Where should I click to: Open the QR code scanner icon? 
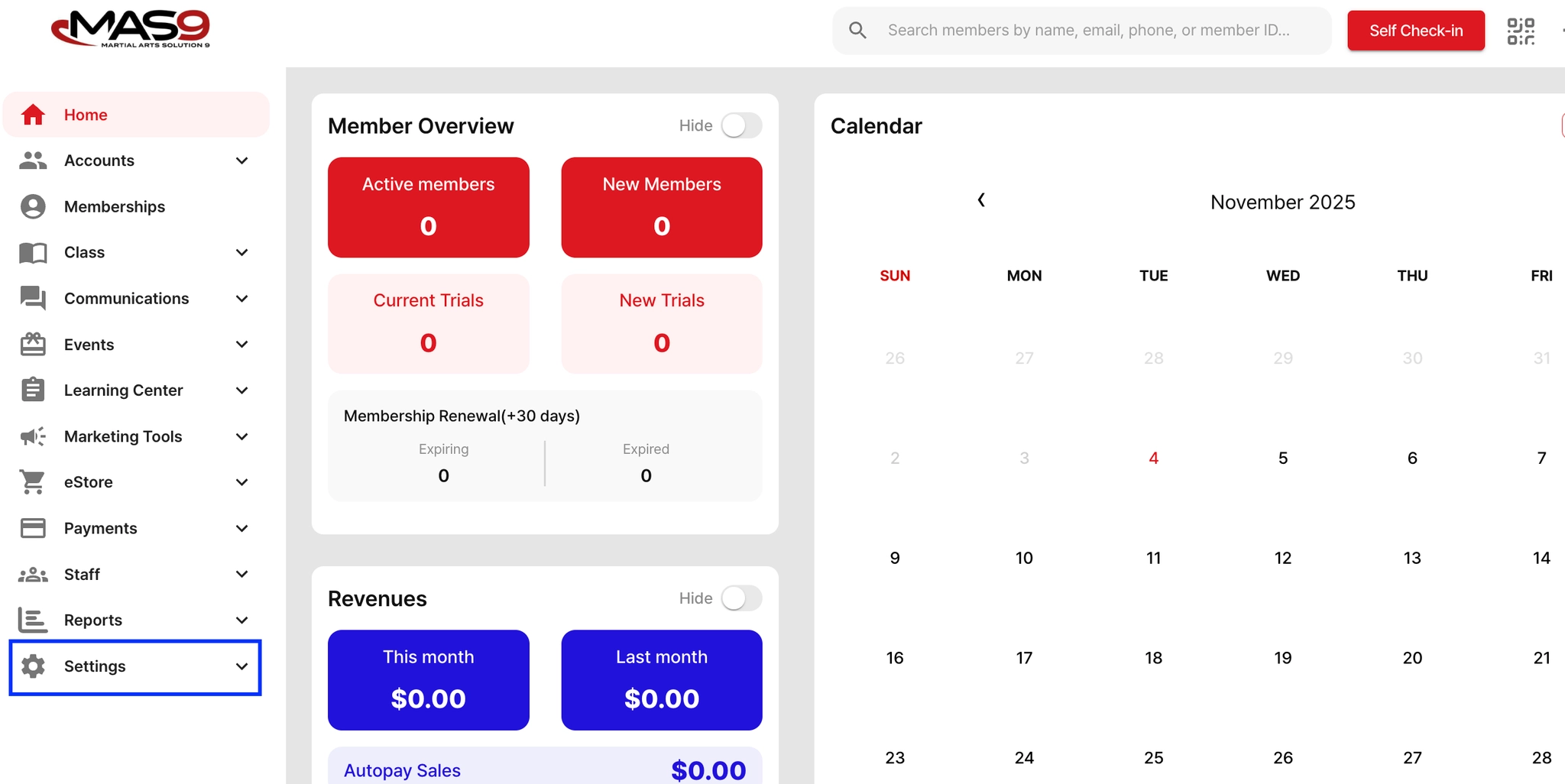(x=1521, y=31)
